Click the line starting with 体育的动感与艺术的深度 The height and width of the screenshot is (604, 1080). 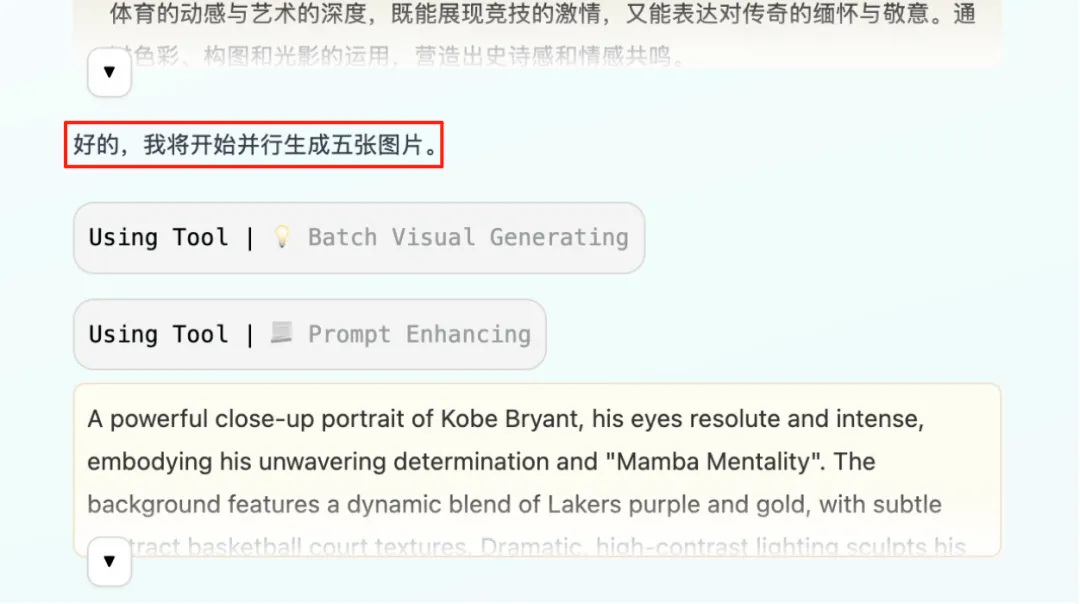tap(541, 15)
